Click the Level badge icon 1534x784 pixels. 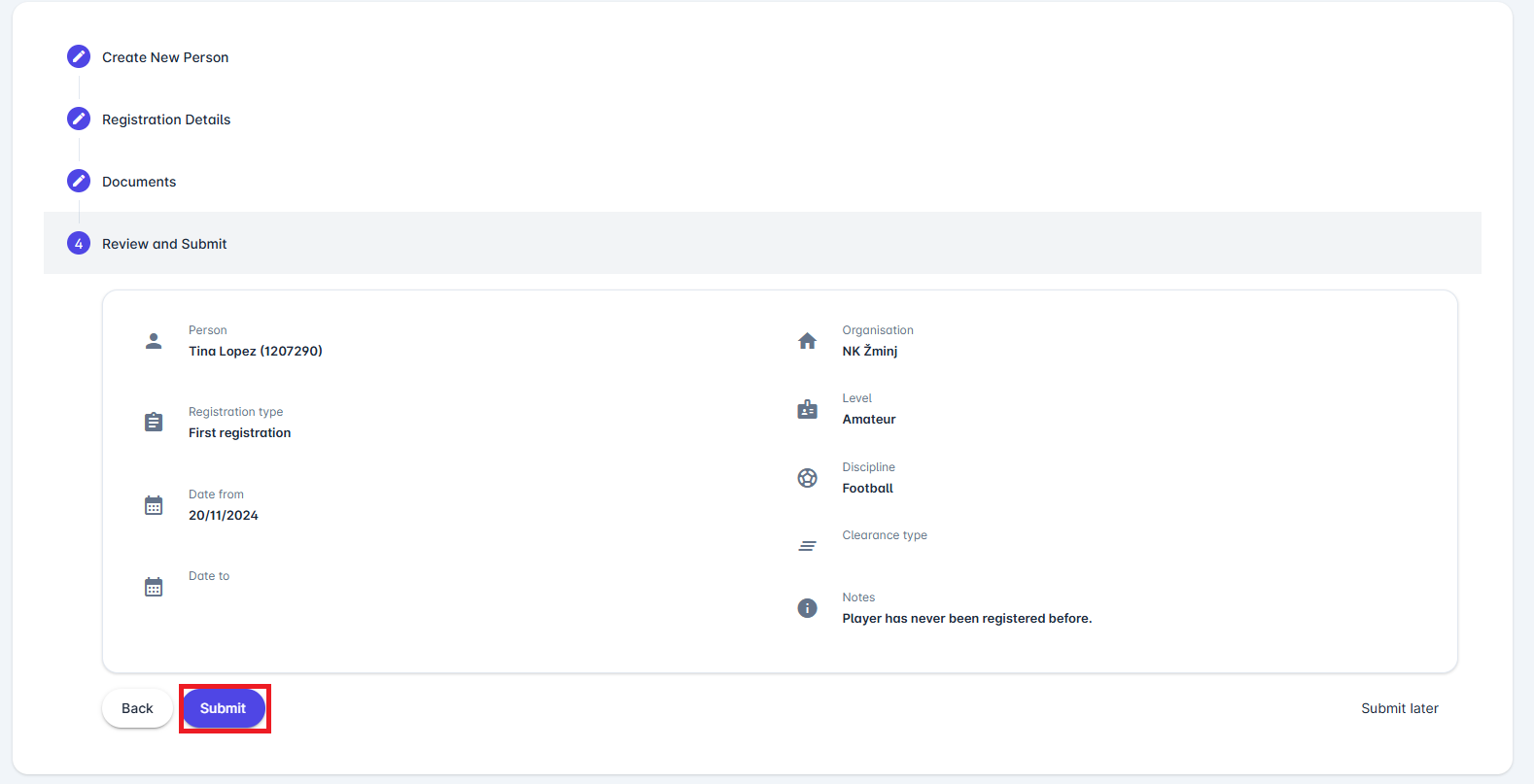click(x=807, y=409)
